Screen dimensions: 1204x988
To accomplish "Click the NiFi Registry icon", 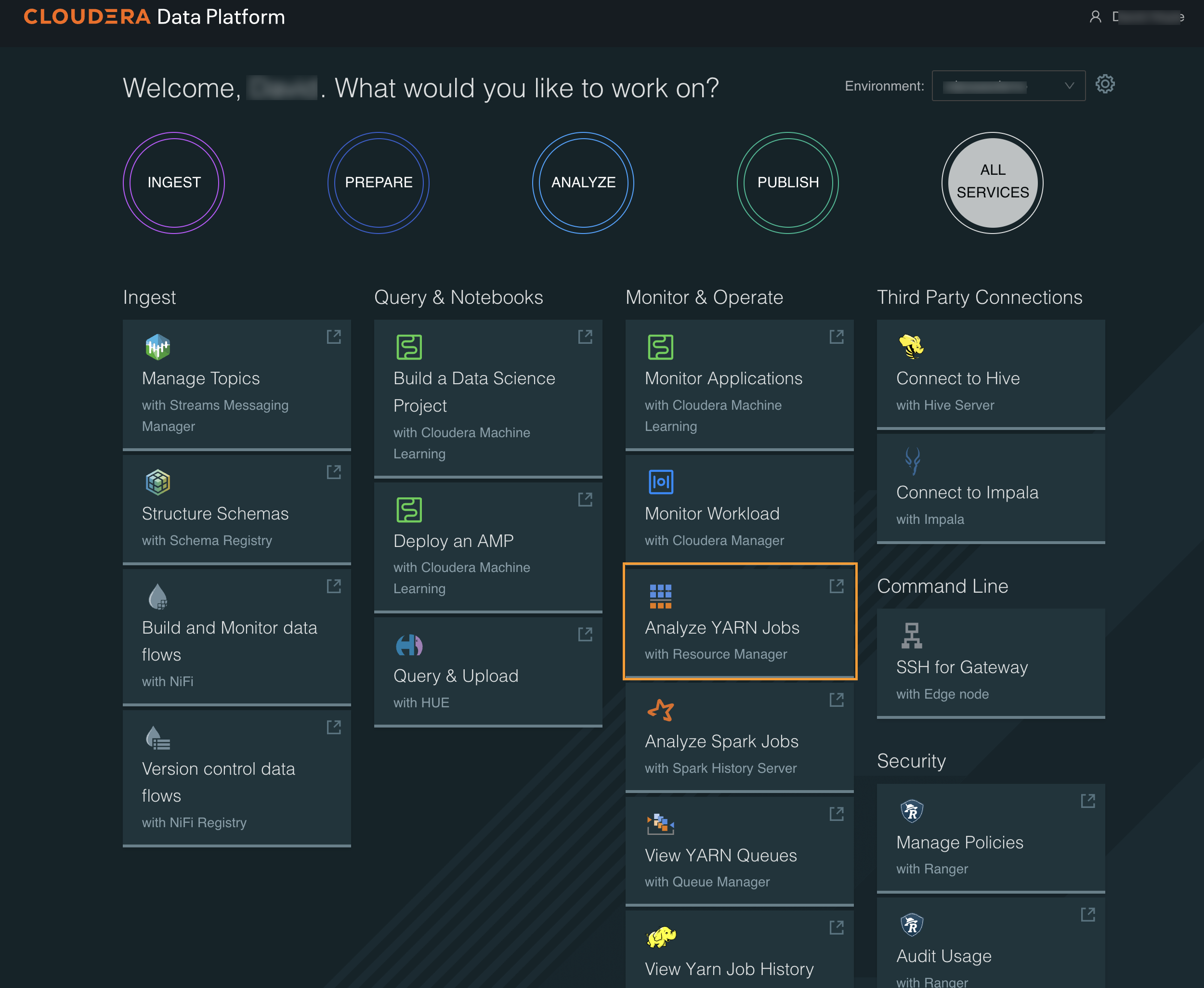I will point(157,738).
